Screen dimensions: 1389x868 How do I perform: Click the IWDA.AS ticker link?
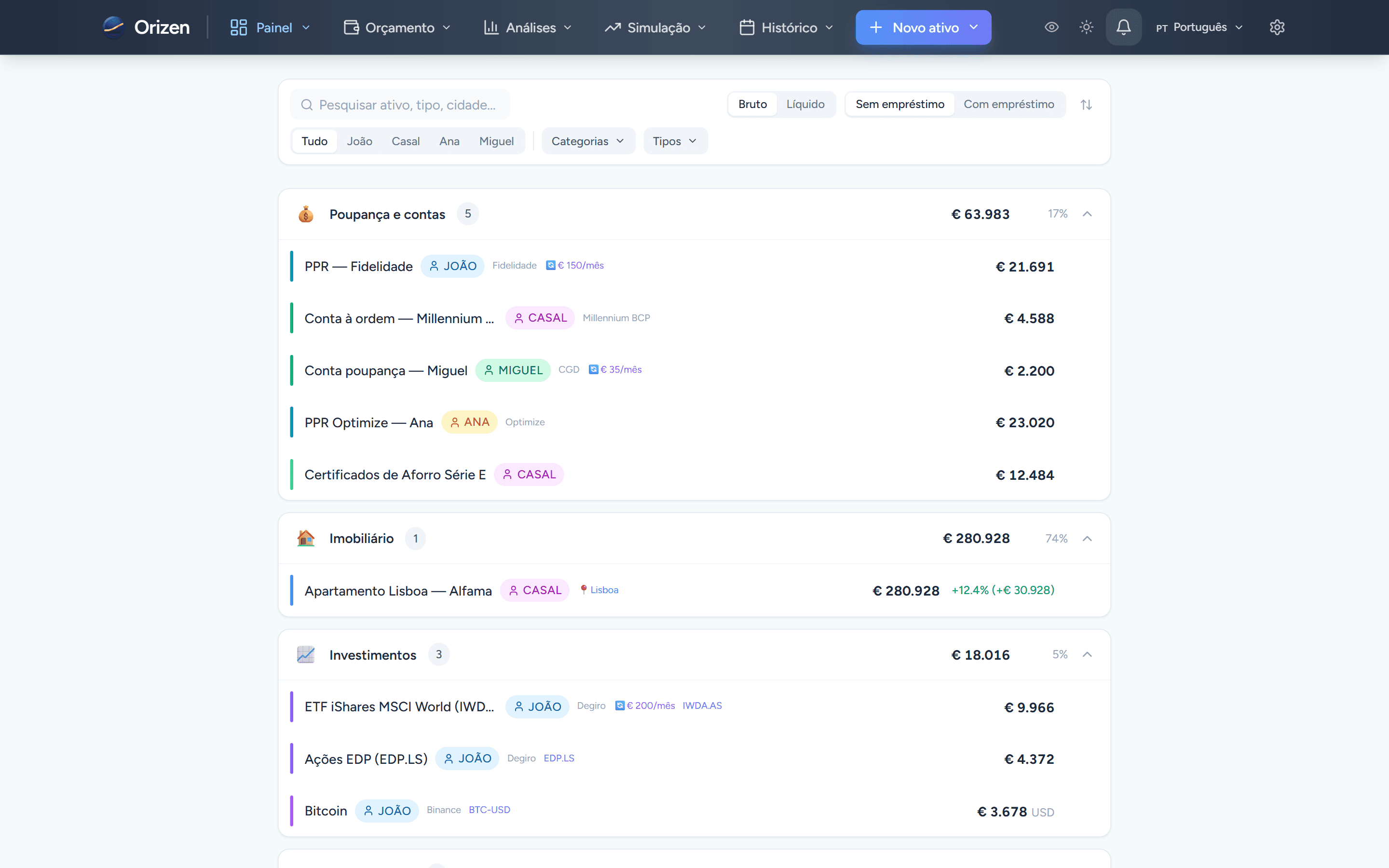coord(702,705)
